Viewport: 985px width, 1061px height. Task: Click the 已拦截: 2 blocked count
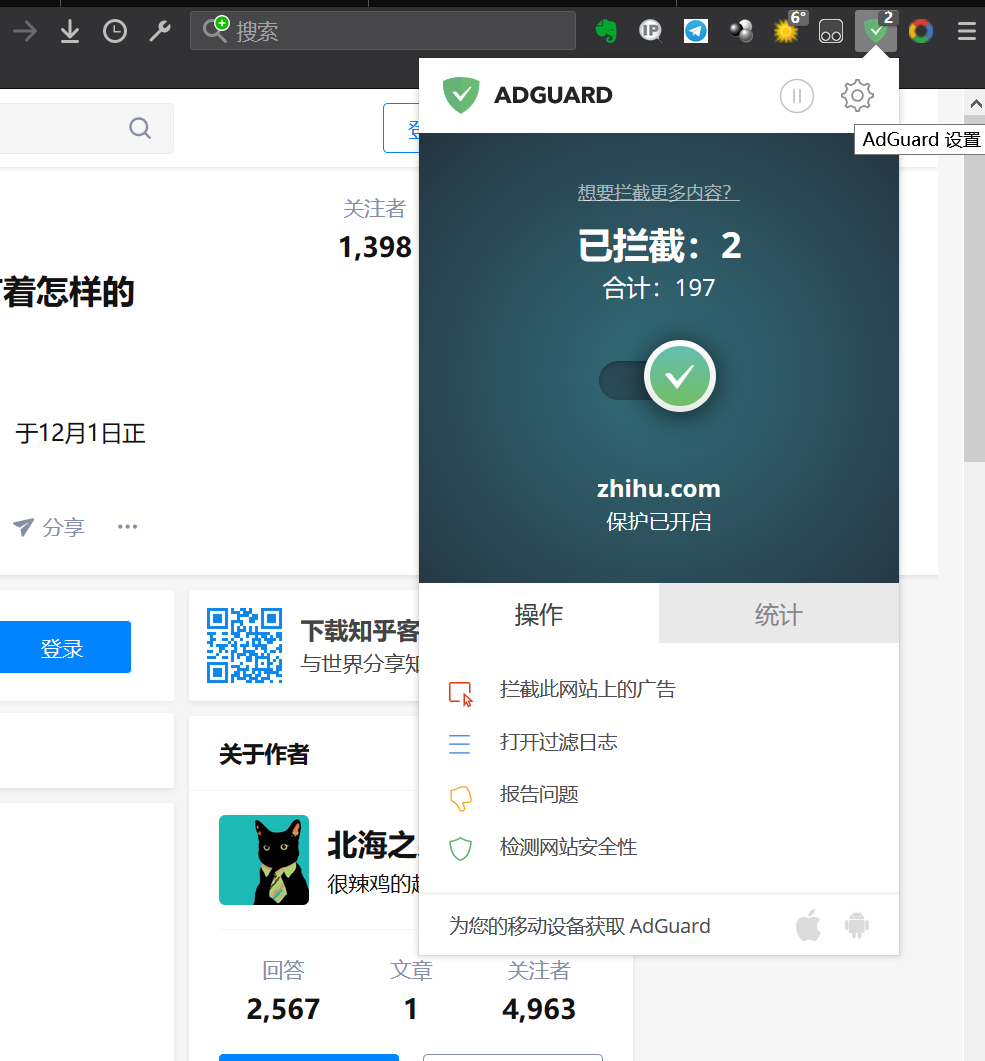(x=659, y=245)
